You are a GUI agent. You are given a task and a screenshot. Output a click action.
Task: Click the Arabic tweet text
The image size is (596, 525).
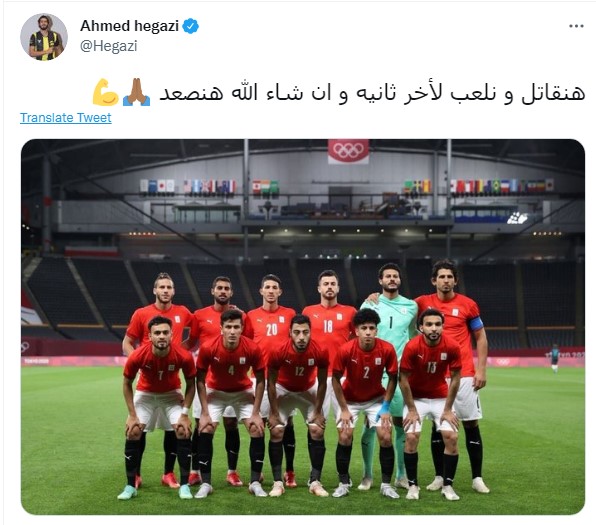pyautogui.click(x=372, y=93)
